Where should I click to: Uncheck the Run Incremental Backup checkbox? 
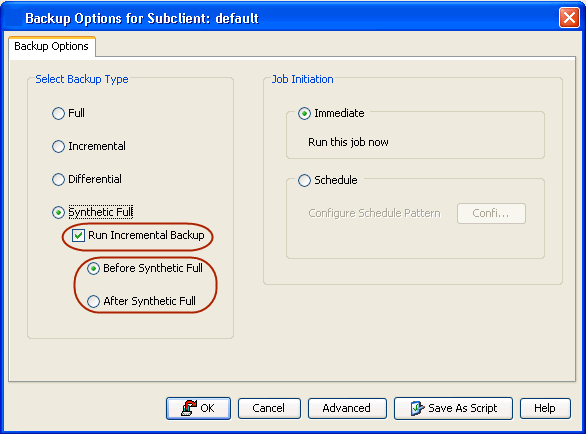click(x=78, y=236)
